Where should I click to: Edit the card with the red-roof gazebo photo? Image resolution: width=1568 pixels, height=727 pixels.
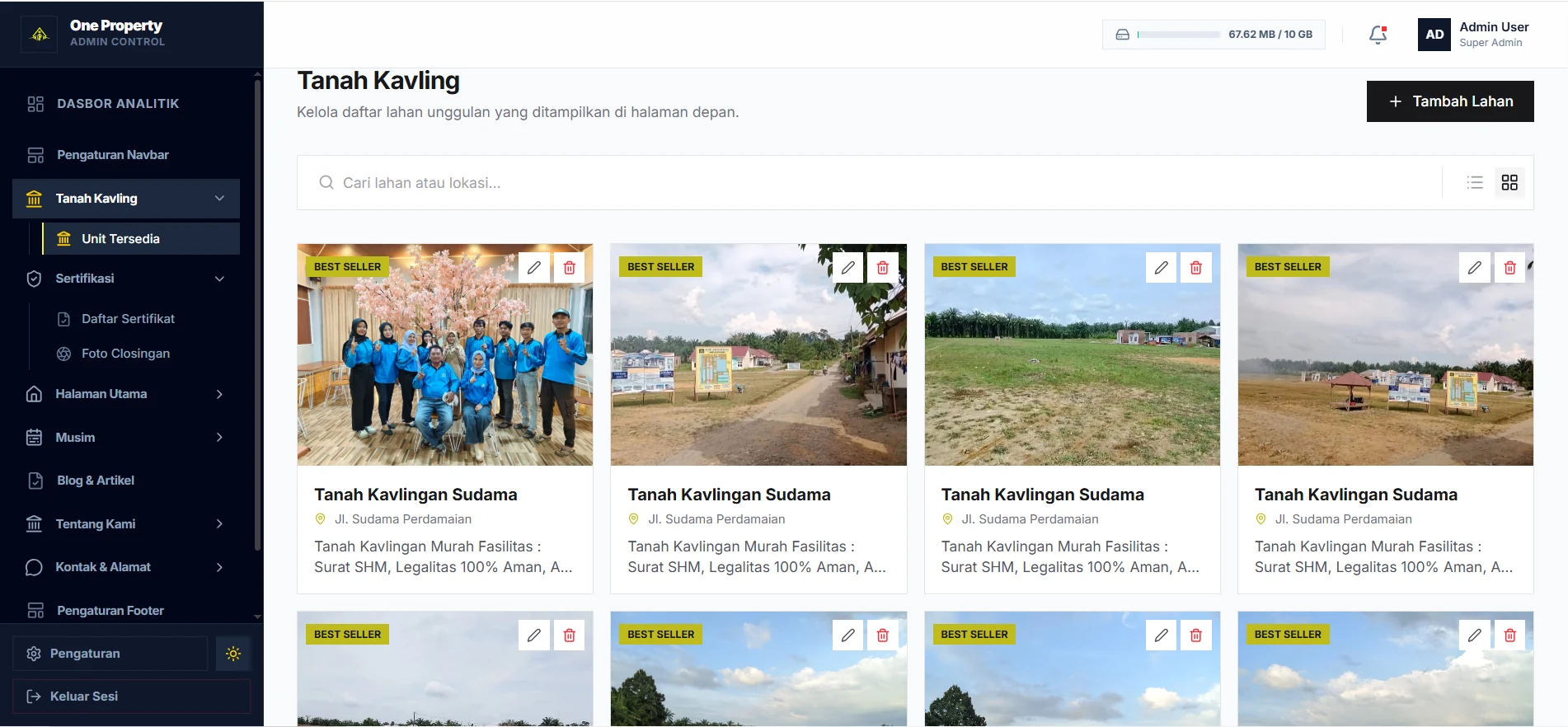(1474, 267)
